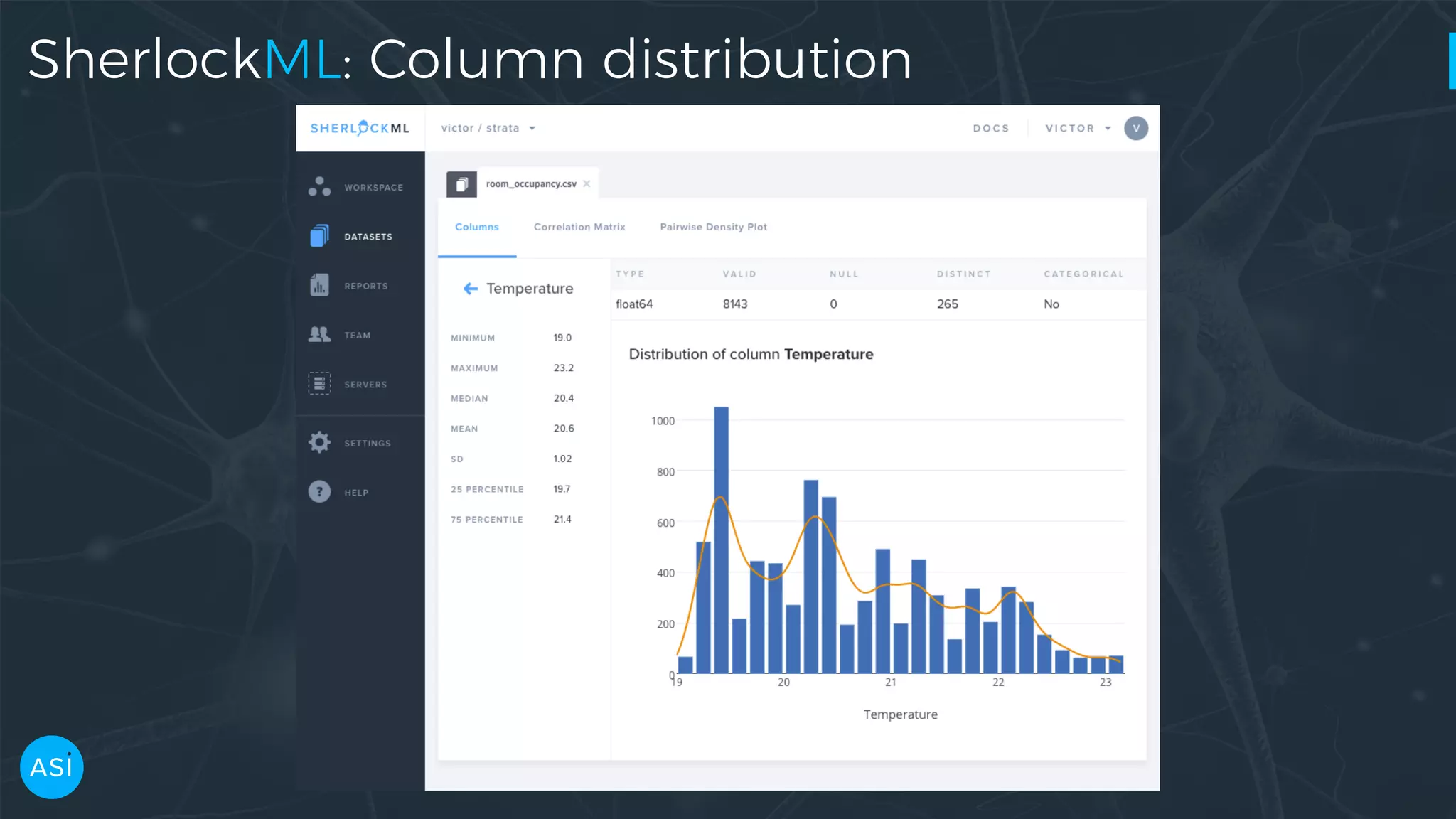This screenshot has height=819, width=1456.
Task: Open SERVERS in the sidebar
Action: (365, 384)
